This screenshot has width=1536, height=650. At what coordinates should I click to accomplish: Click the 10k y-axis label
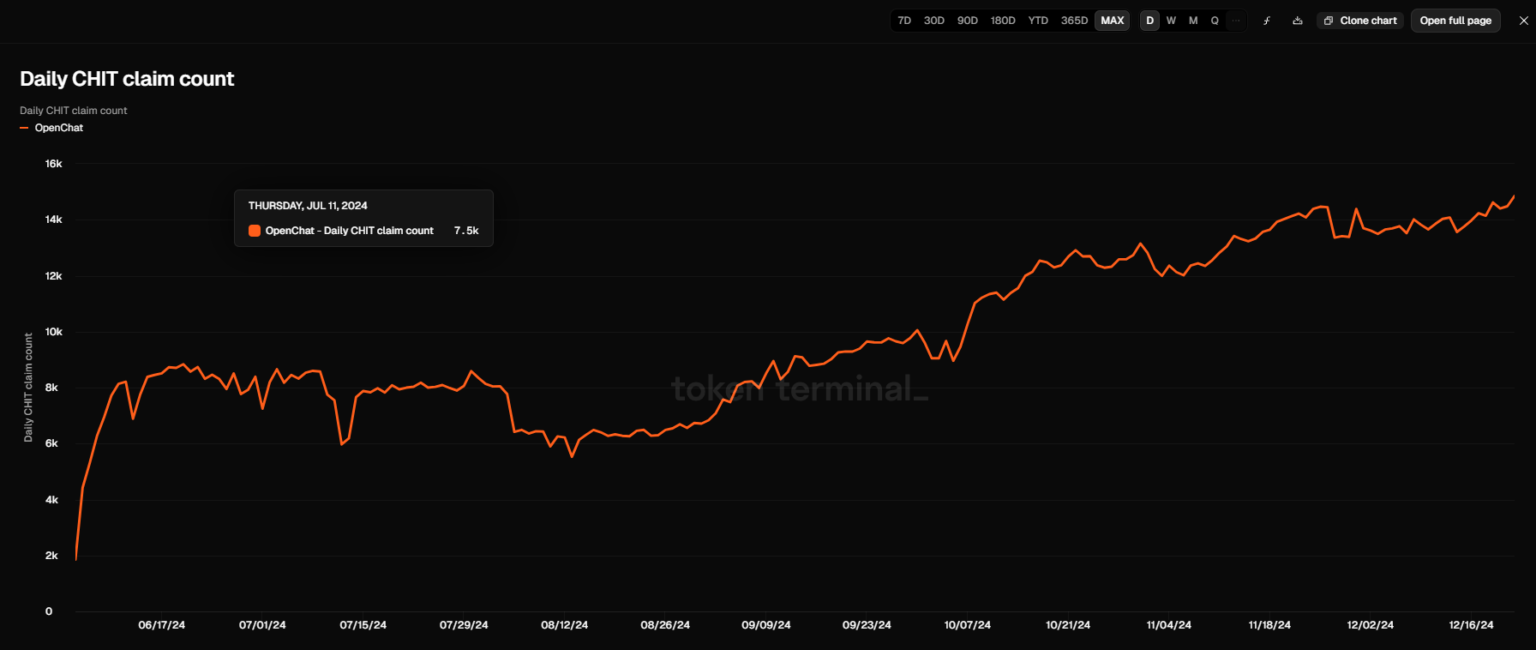(x=54, y=332)
